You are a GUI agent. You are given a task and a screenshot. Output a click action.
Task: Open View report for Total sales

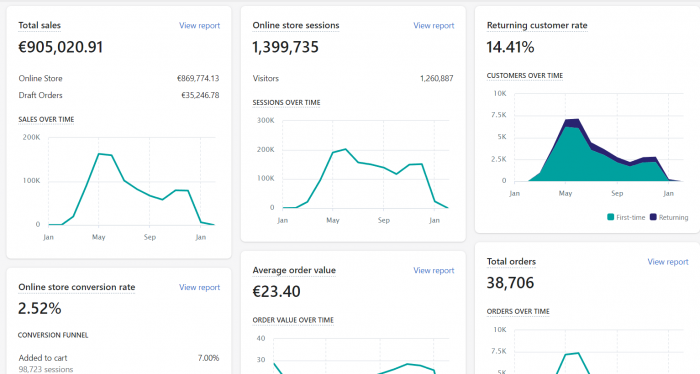(x=200, y=25)
